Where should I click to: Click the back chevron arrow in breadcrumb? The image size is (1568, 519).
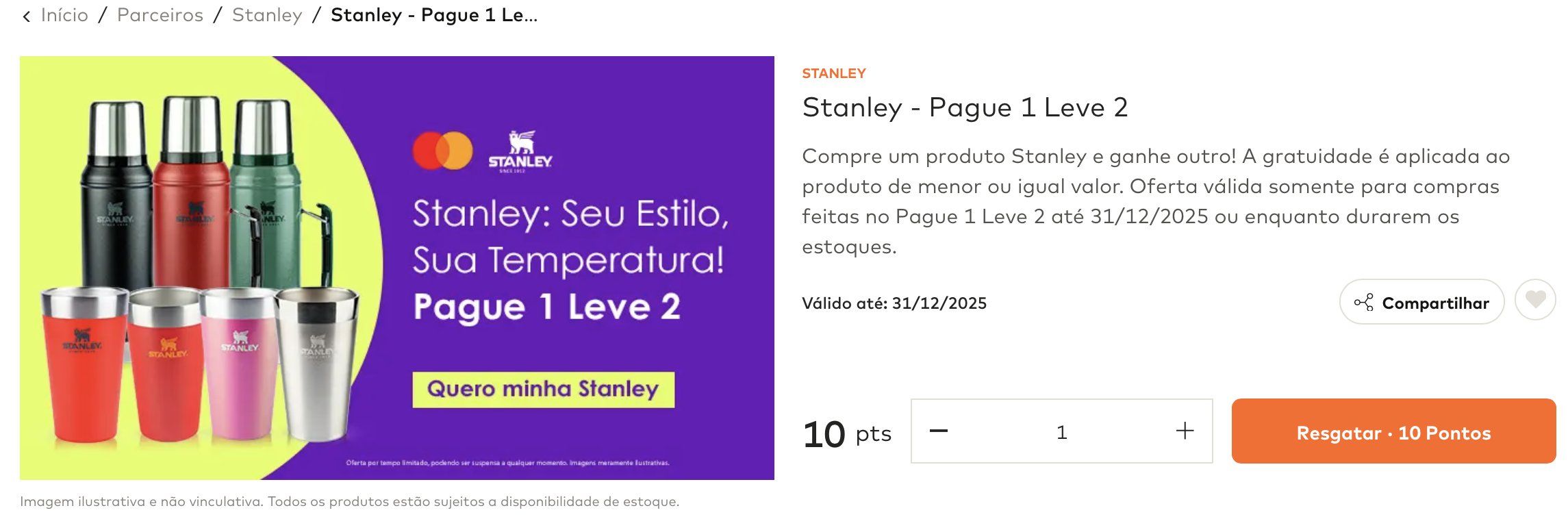coord(26,16)
